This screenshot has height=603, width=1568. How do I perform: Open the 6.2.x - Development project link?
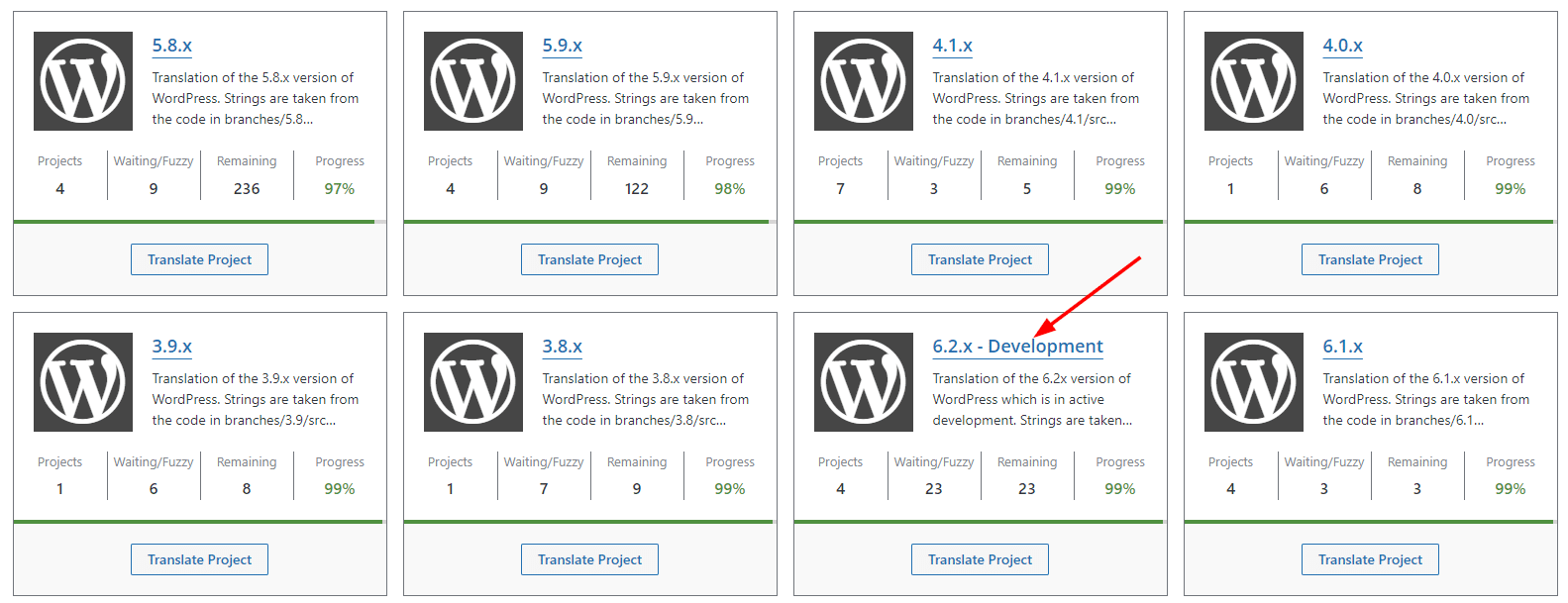tap(1017, 347)
